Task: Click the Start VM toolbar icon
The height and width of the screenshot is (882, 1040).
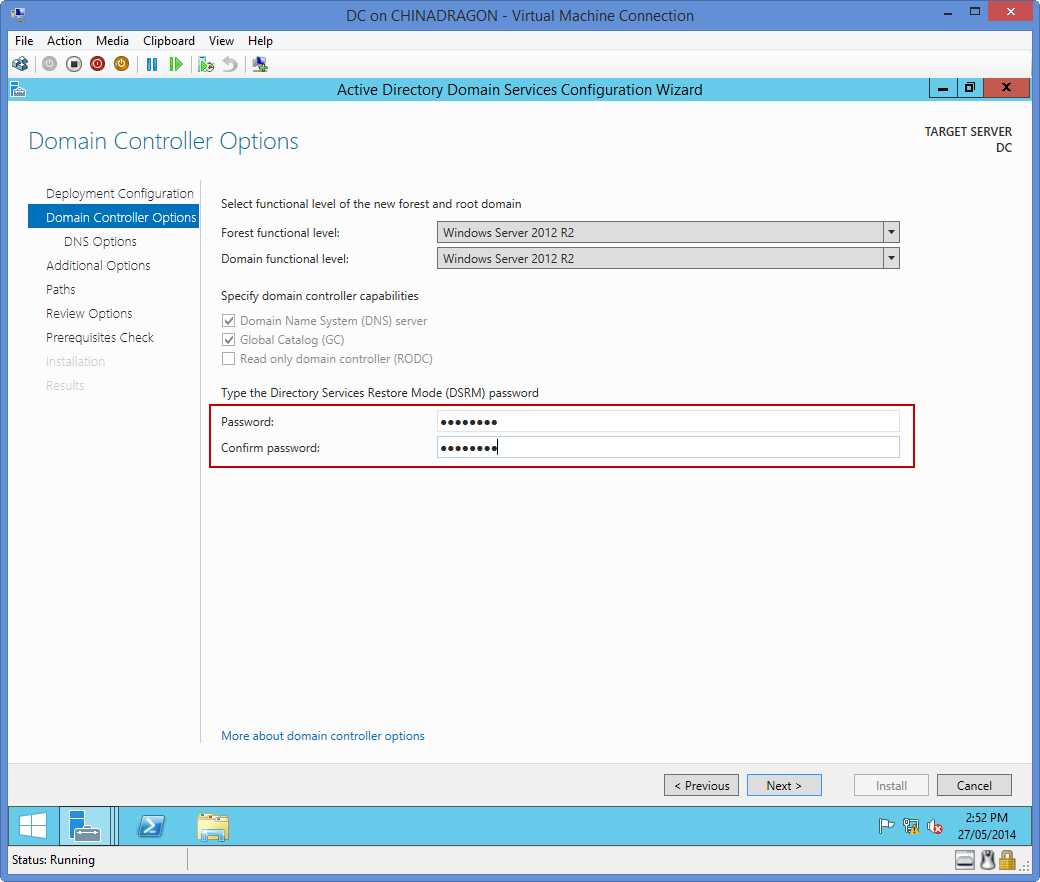Action: click(x=50, y=64)
